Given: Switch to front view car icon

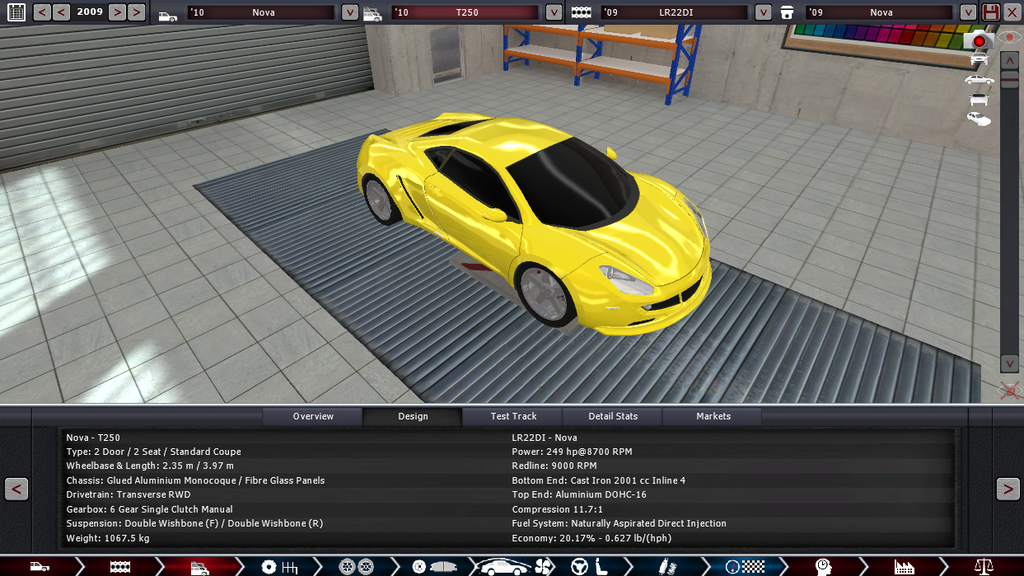Looking at the screenshot, I should [979, 60].
